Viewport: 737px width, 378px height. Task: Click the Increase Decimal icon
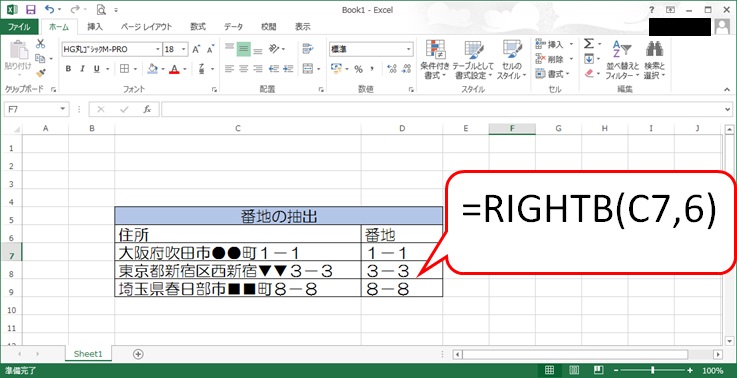coord(392,69)
